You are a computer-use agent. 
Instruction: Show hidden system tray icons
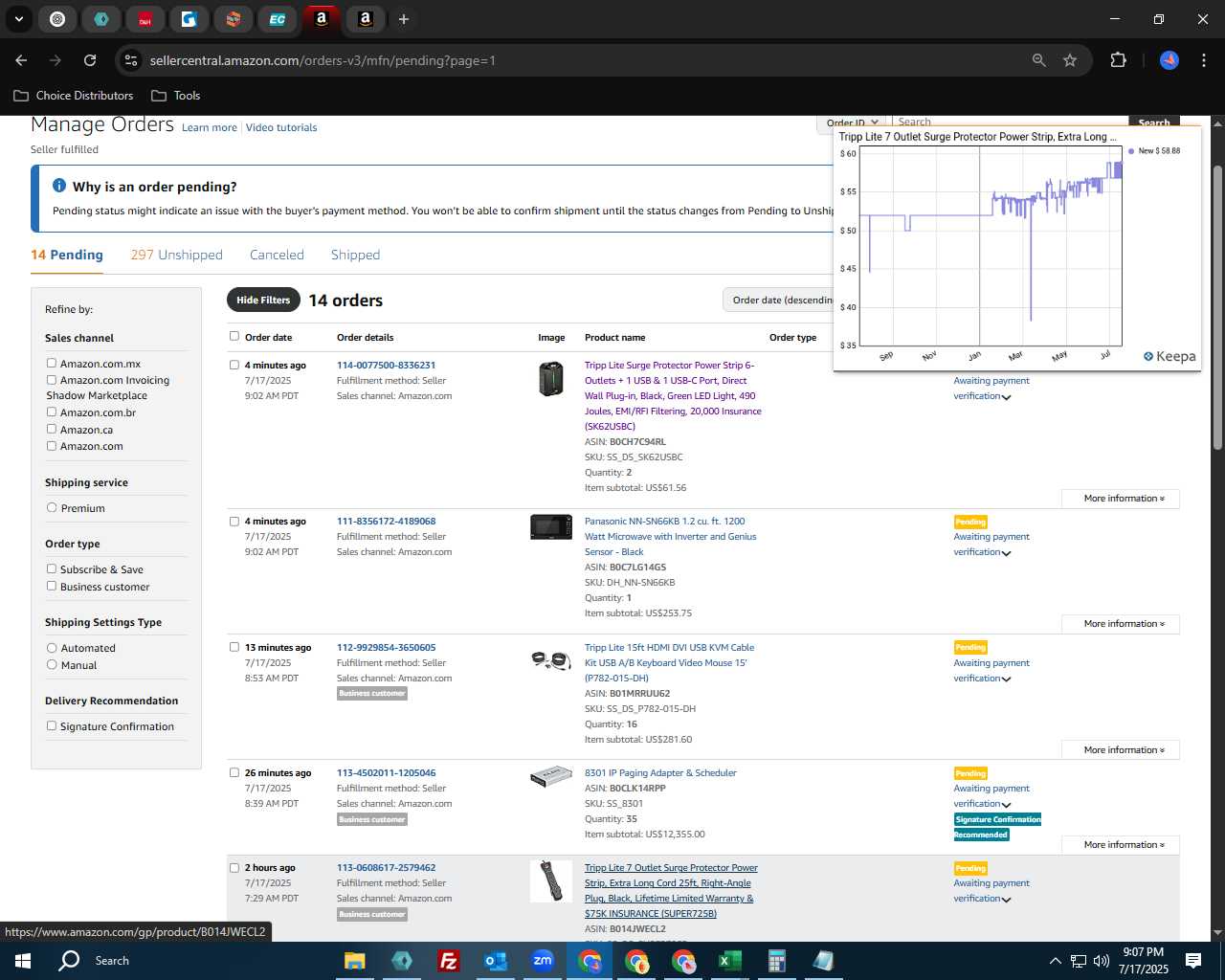tap(1055, 961)
